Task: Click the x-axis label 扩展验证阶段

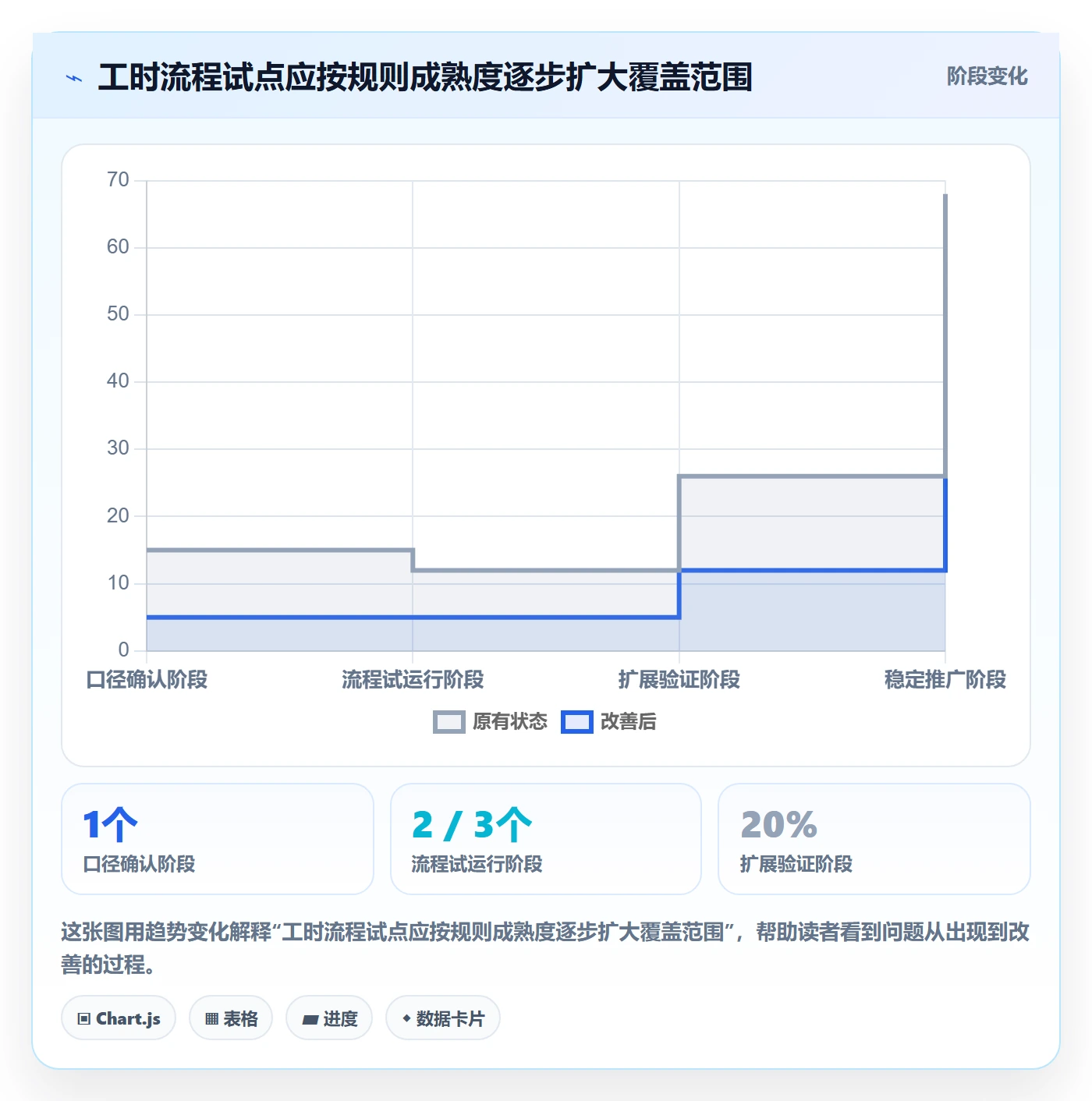Action: pyautogui.click(x=679, y=680)
